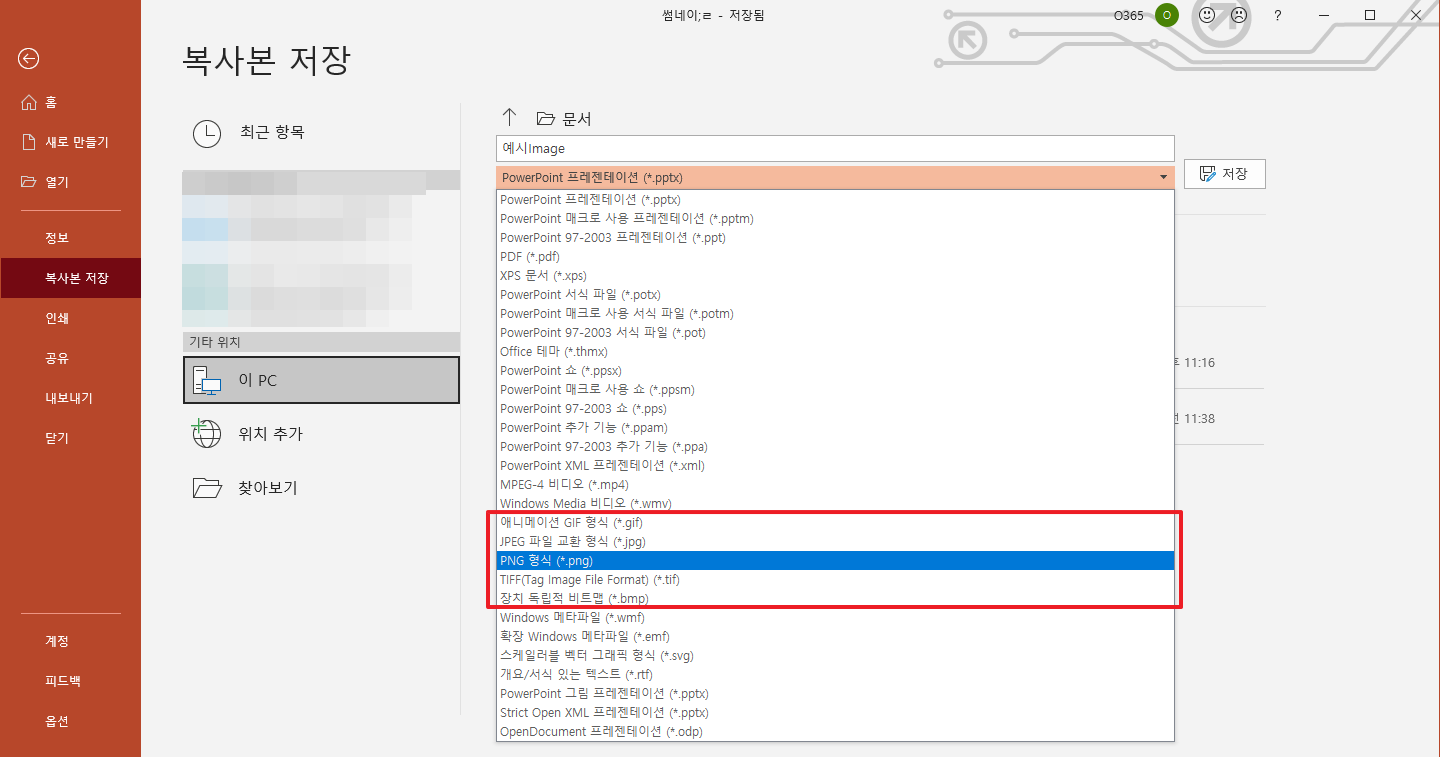
Task: Select PowerPoint 매크로 사용 서식 파일 (*.potm)
Action: click(x=835, y=314)
